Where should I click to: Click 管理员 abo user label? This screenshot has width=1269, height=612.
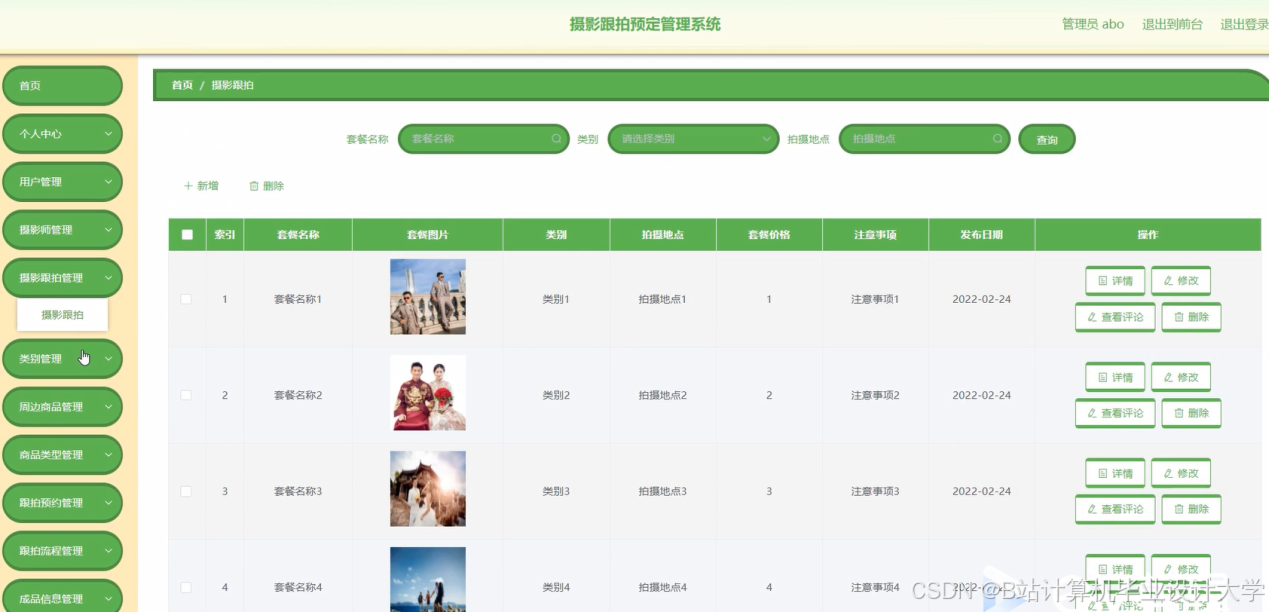tap(1093, 24)
